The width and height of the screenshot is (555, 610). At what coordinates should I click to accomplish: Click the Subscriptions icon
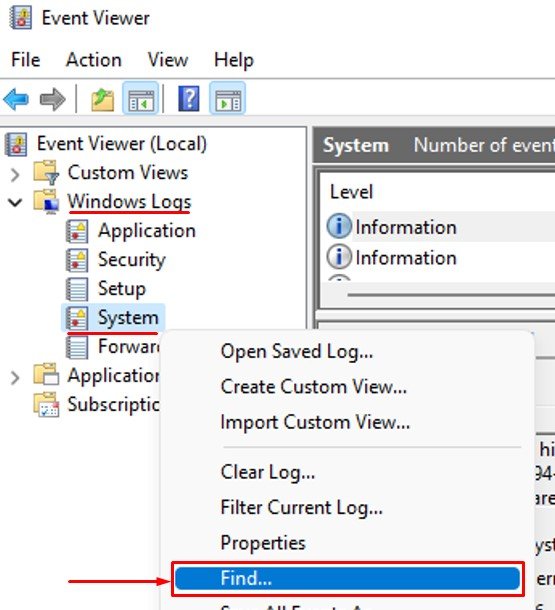46,405
